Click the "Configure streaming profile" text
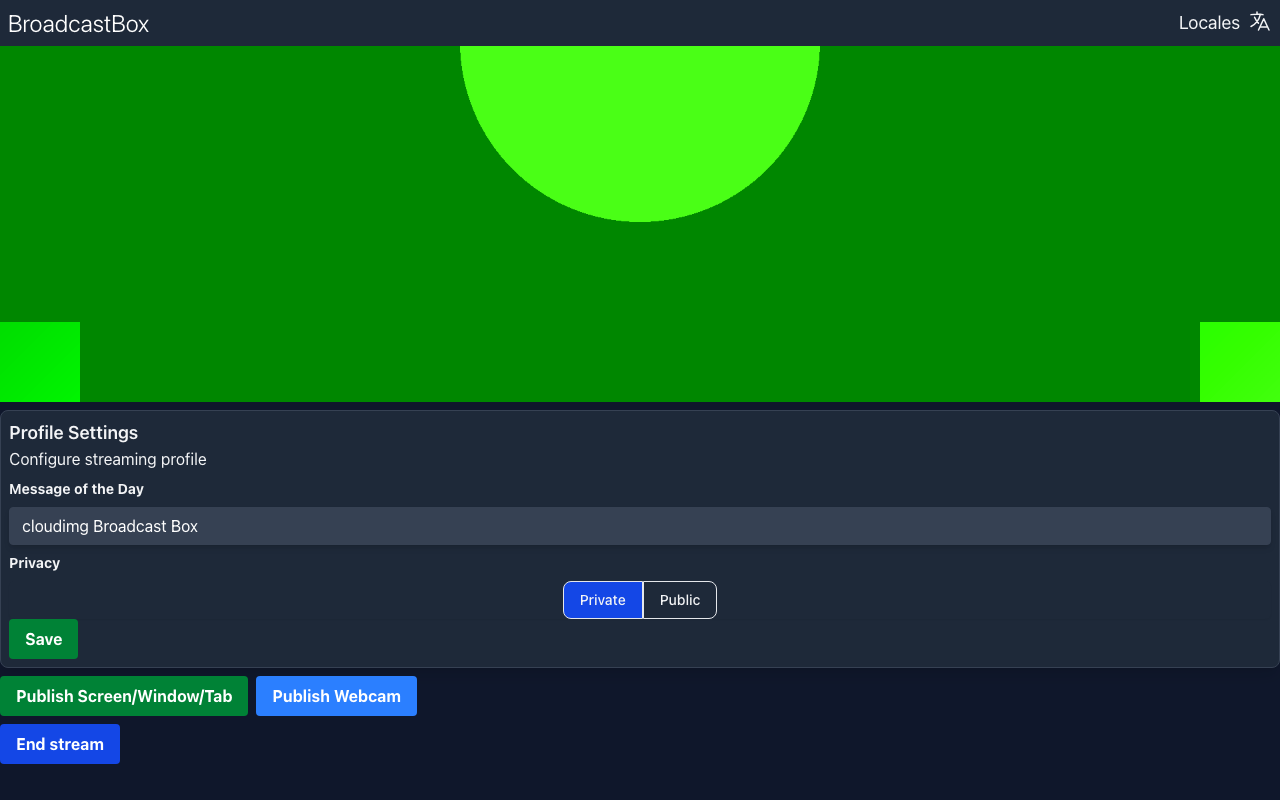The height and width of the screenshot is (800, 1280). tap(108, 459)
